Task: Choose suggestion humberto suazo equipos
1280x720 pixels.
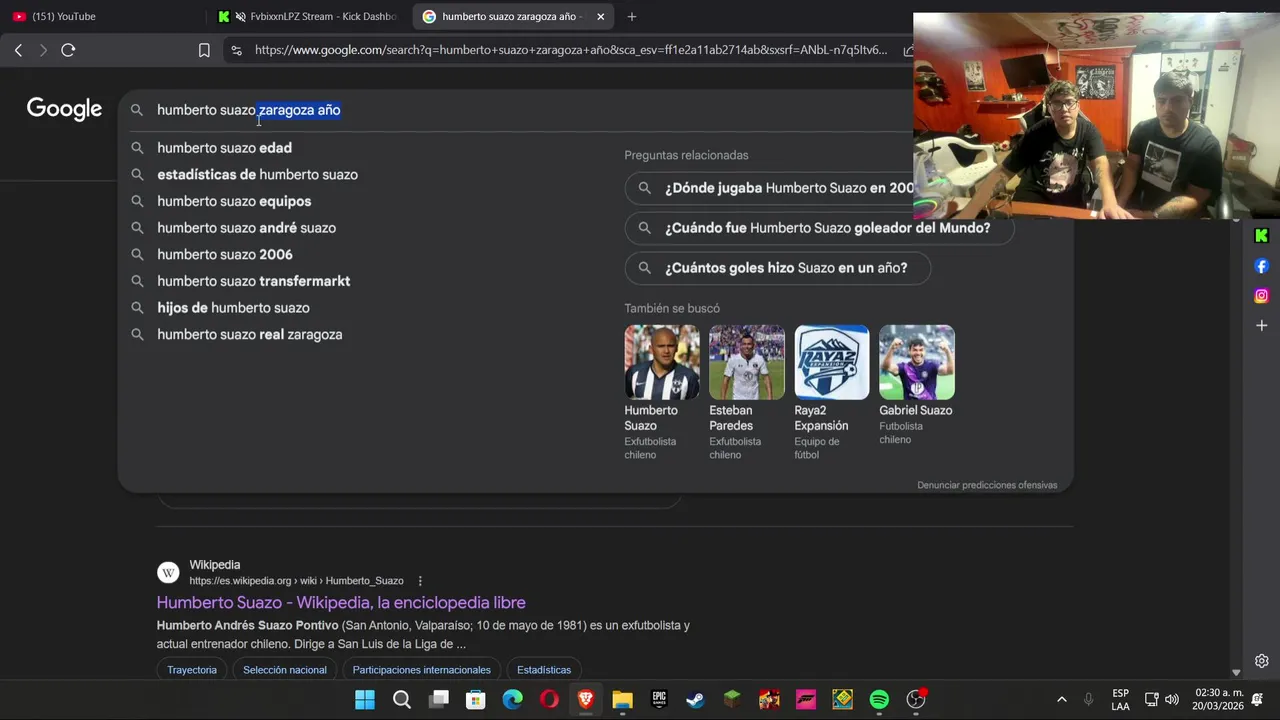Action: [234, 201]
